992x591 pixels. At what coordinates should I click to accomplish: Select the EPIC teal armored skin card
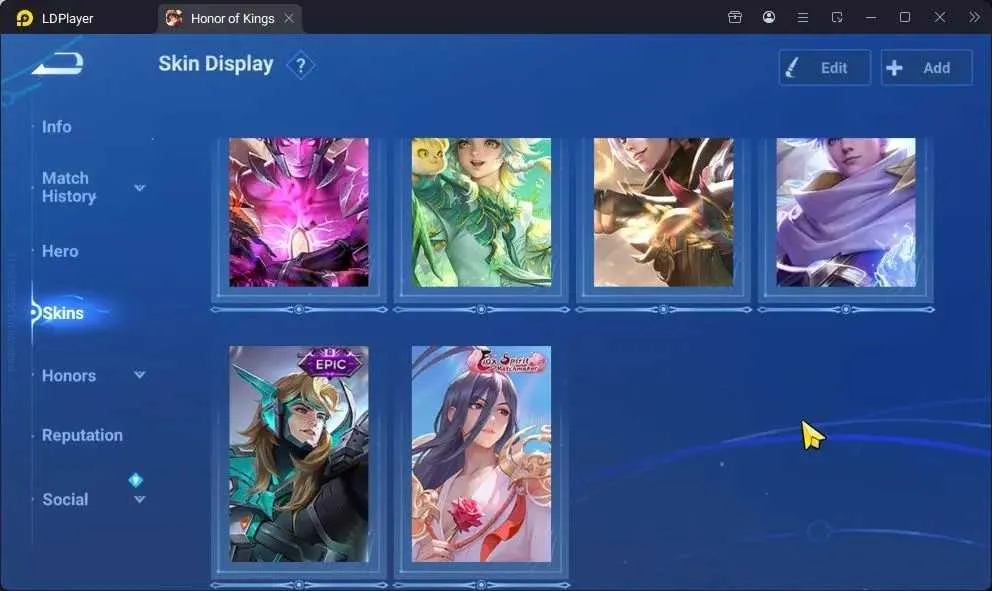[x=299, y=454]
